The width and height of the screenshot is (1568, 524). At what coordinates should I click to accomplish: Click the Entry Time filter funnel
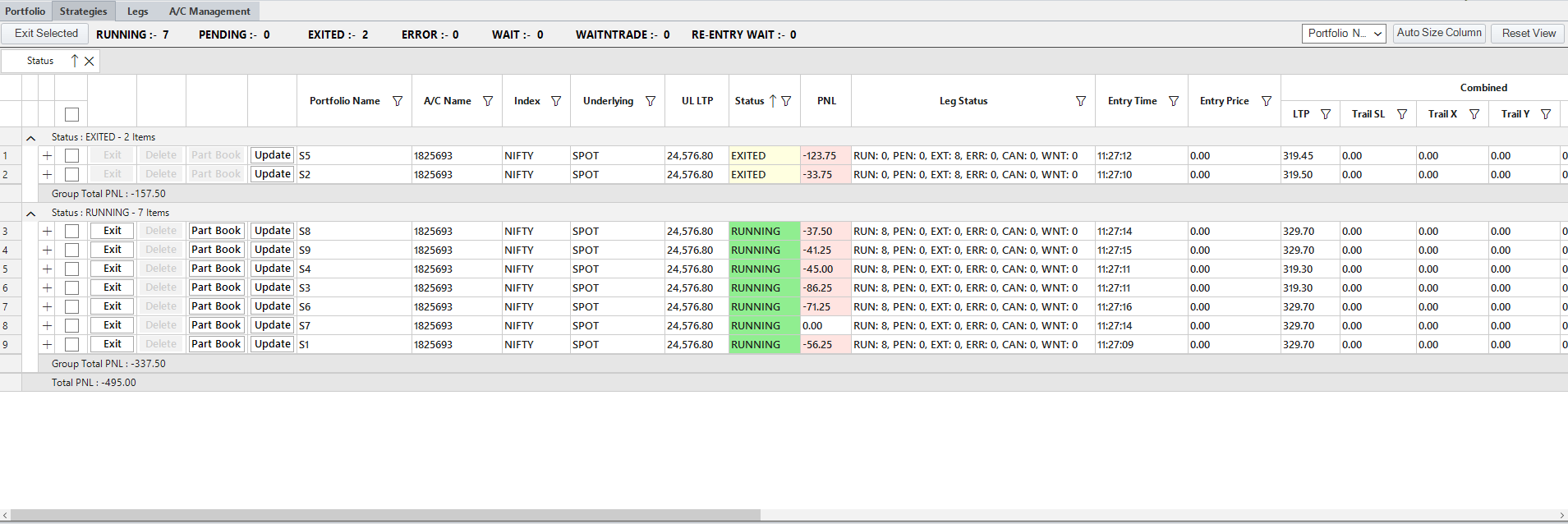[x=1174, y=101]
